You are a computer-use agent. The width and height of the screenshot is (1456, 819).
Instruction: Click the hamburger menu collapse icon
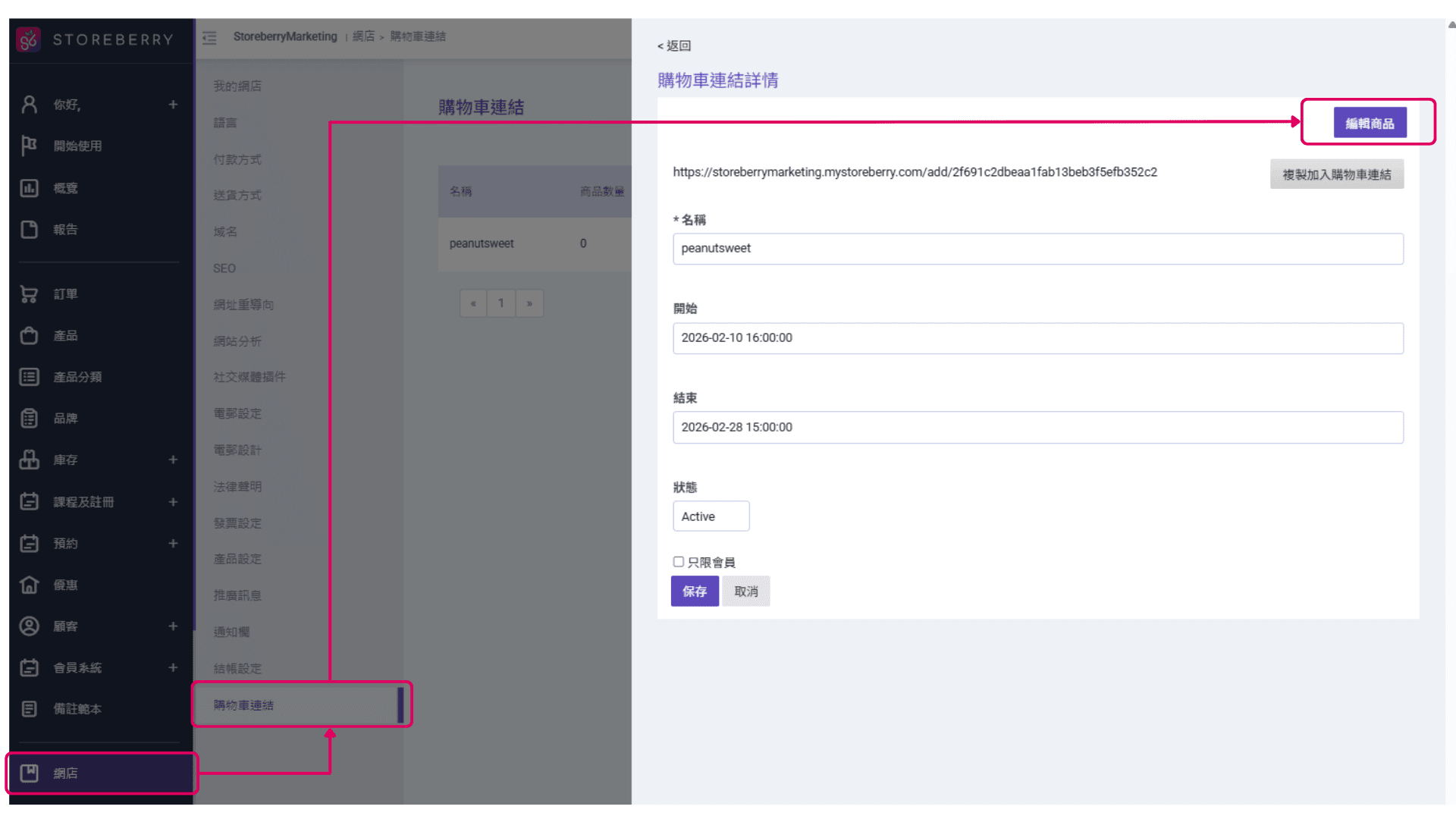tap(210, 37)
